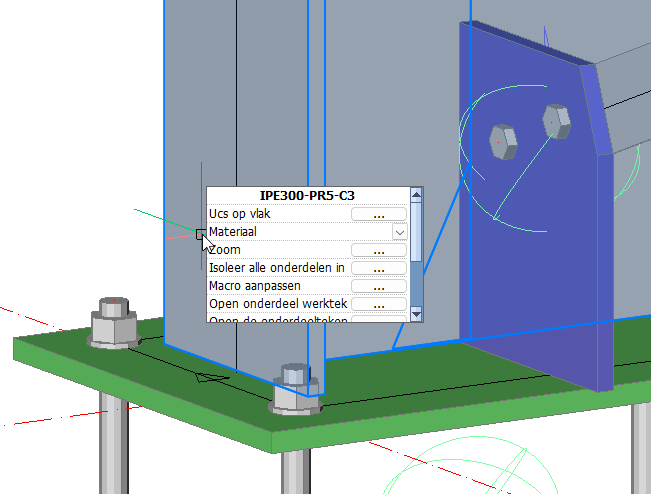Select the right hex bolt on blue plate
Viewport: 651px width, 494px height.
pyautogui.click(x=556, y=121)
